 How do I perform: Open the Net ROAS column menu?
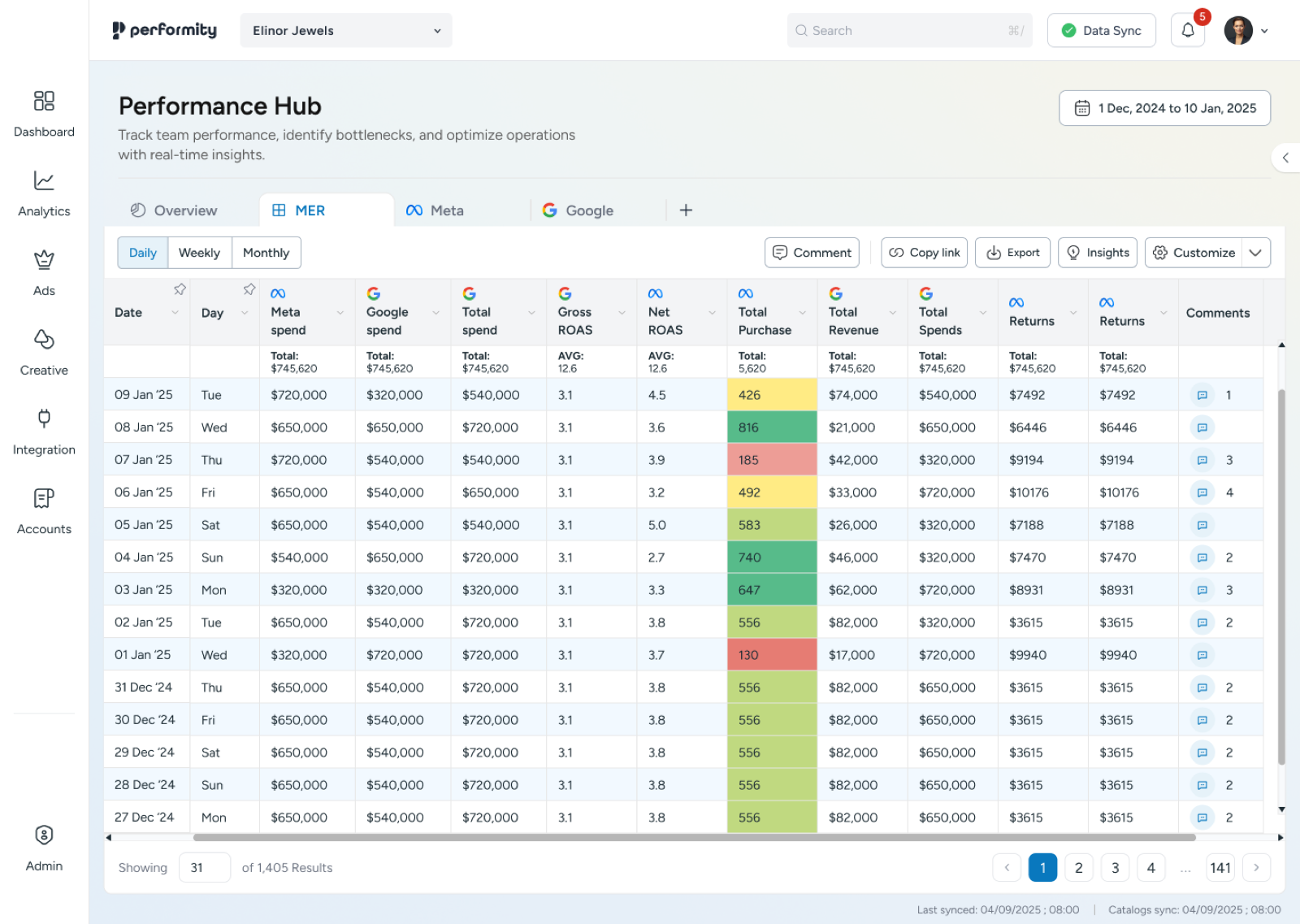713,312
